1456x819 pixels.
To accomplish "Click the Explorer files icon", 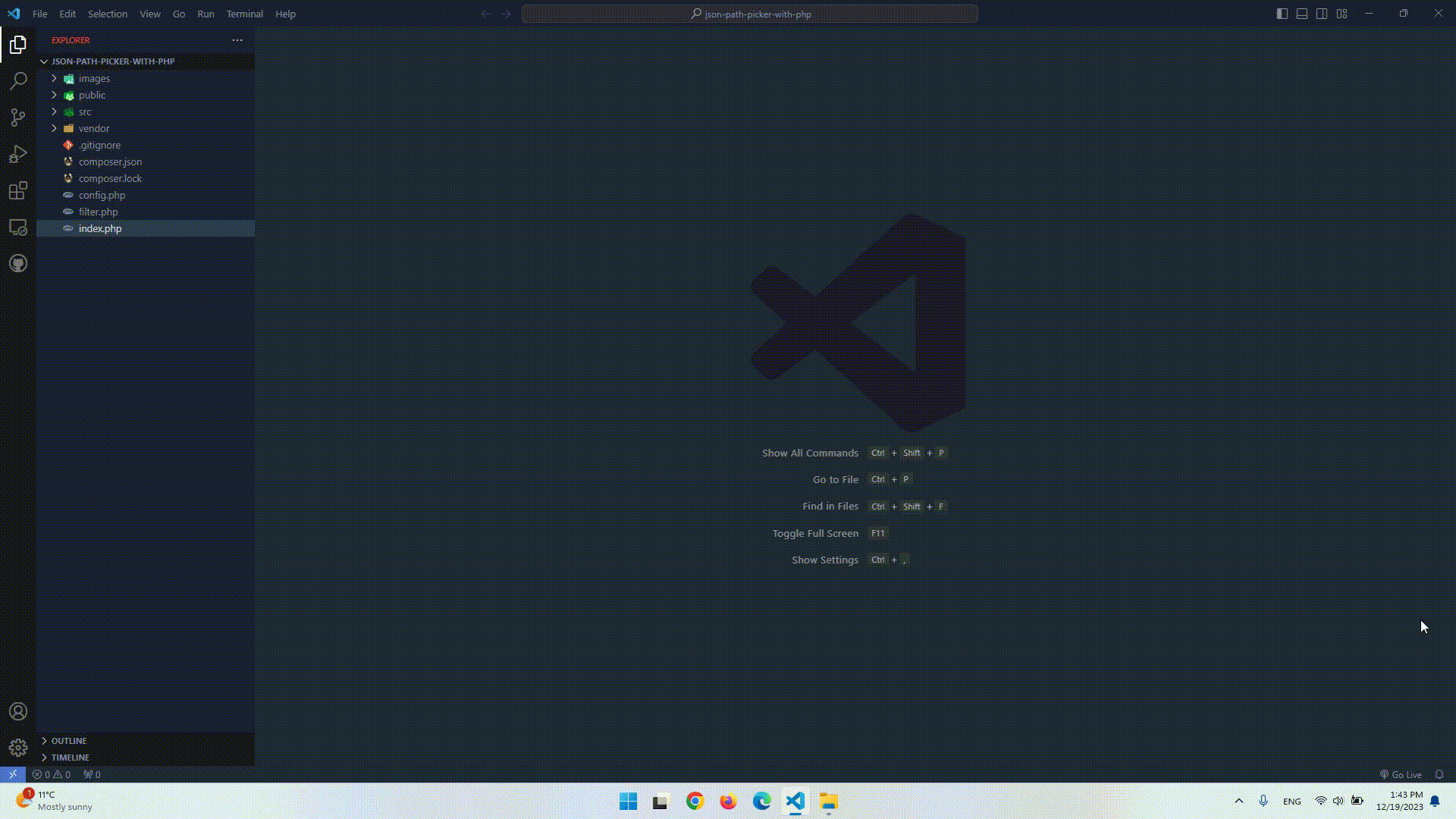I will (x=18, y=45).
